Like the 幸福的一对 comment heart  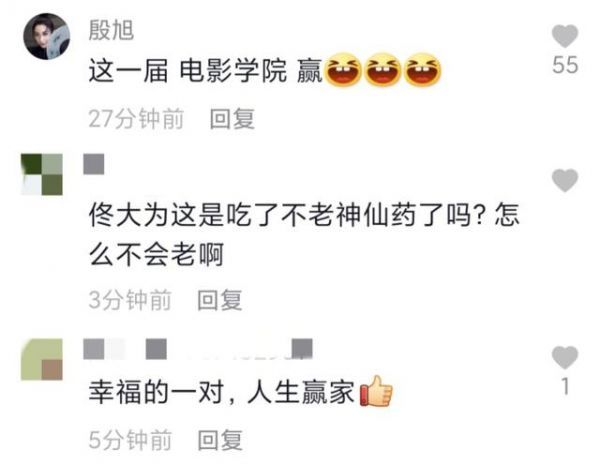click(x=565, y=357)
